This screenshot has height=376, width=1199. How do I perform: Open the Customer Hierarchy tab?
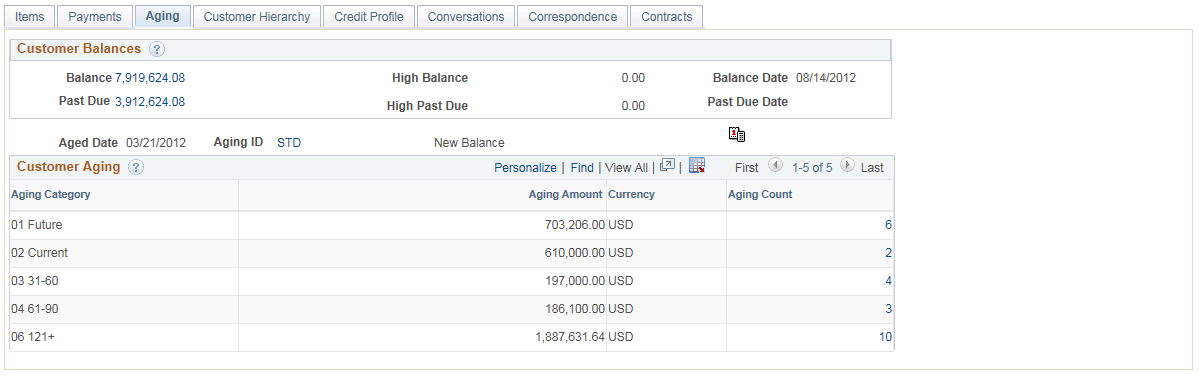click(x=256, y=16)
